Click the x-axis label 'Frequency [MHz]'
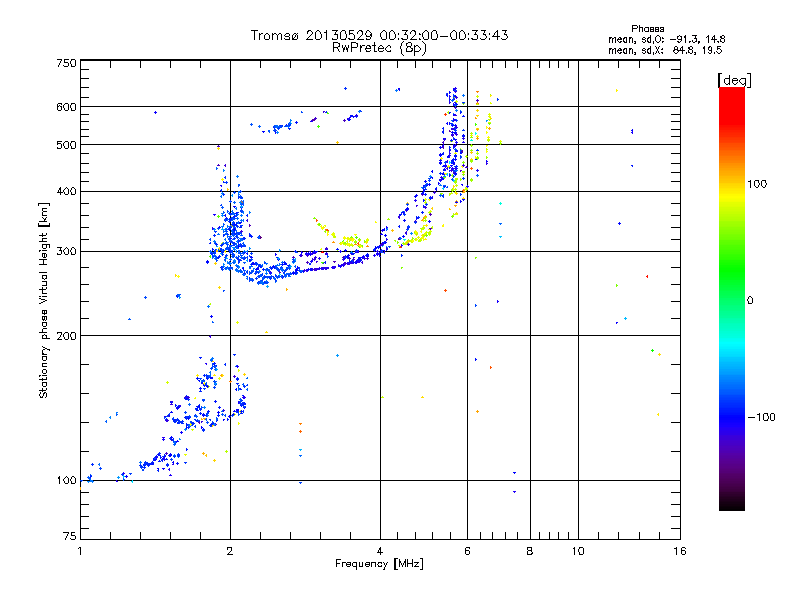The height and width of the screenshot is (600, 800). [379, 564]
